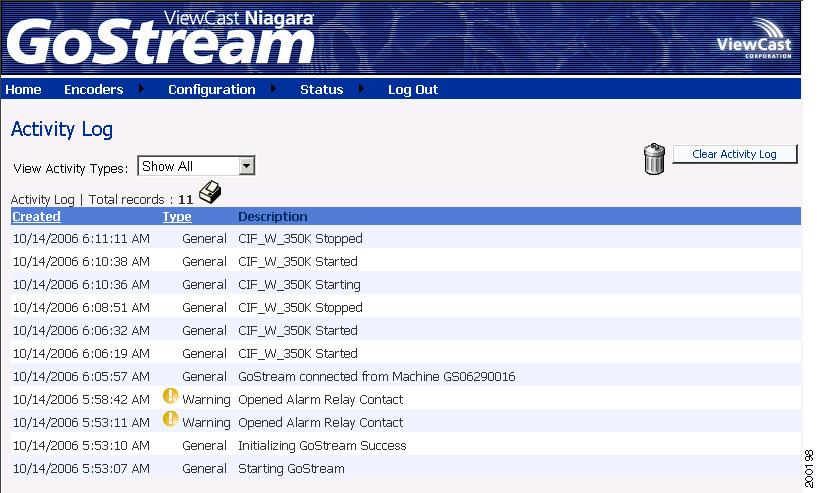Select the 6:10:38 AM timestamp

(x=81, y=262)
